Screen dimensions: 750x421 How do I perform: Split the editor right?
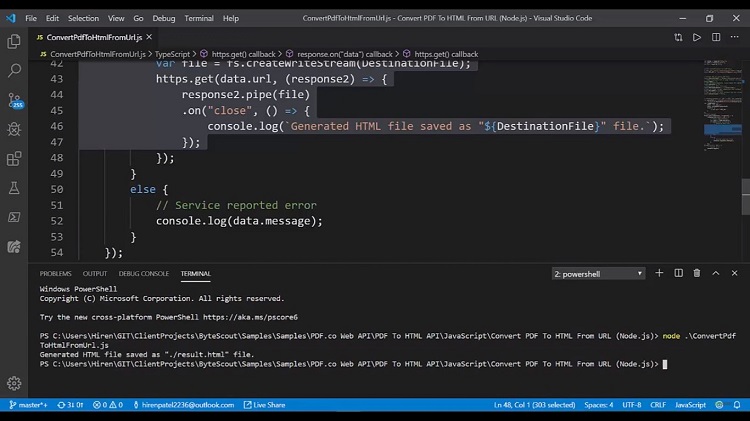click(716, 37)
